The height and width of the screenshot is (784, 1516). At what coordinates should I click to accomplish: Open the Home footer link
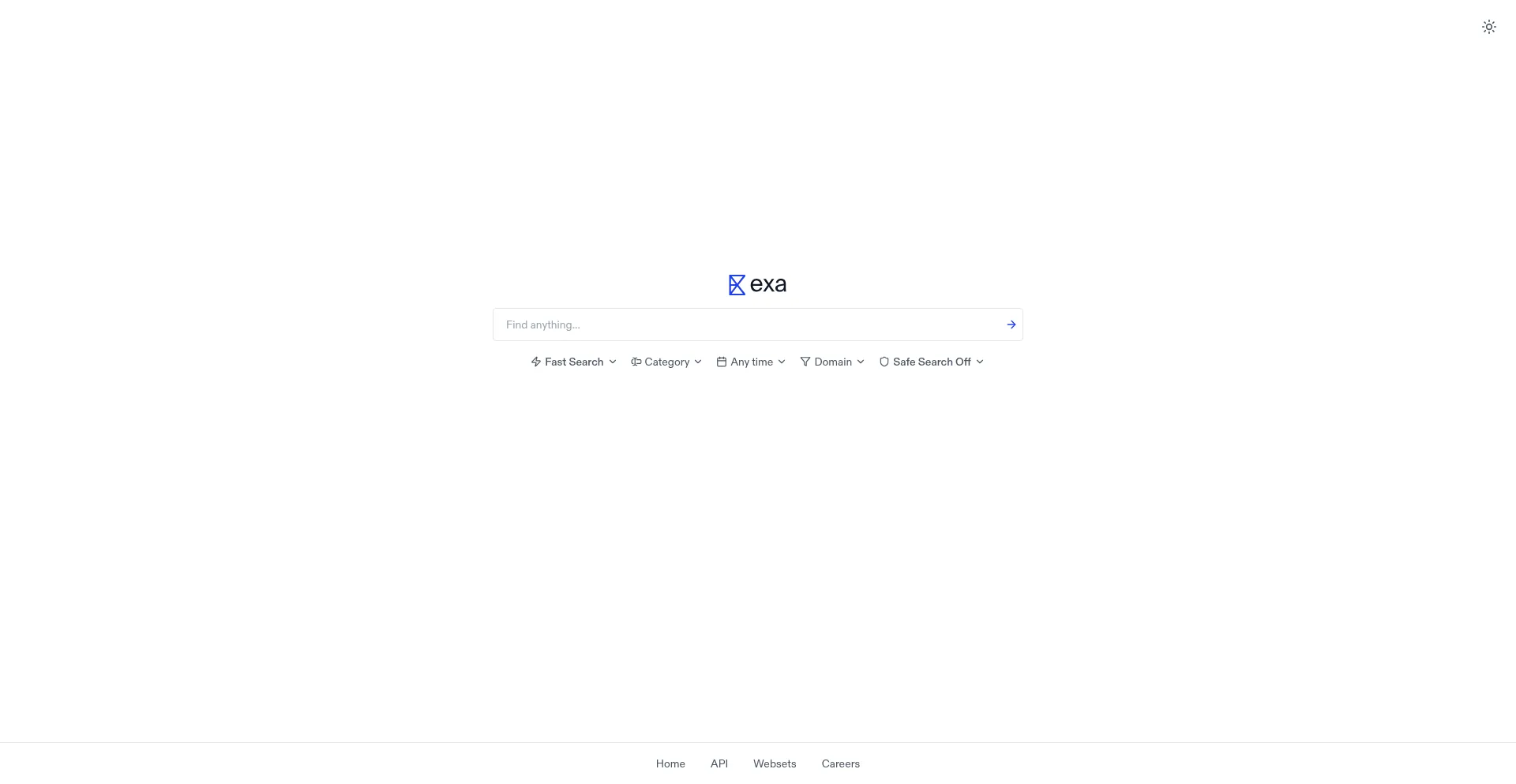[670, 763]
